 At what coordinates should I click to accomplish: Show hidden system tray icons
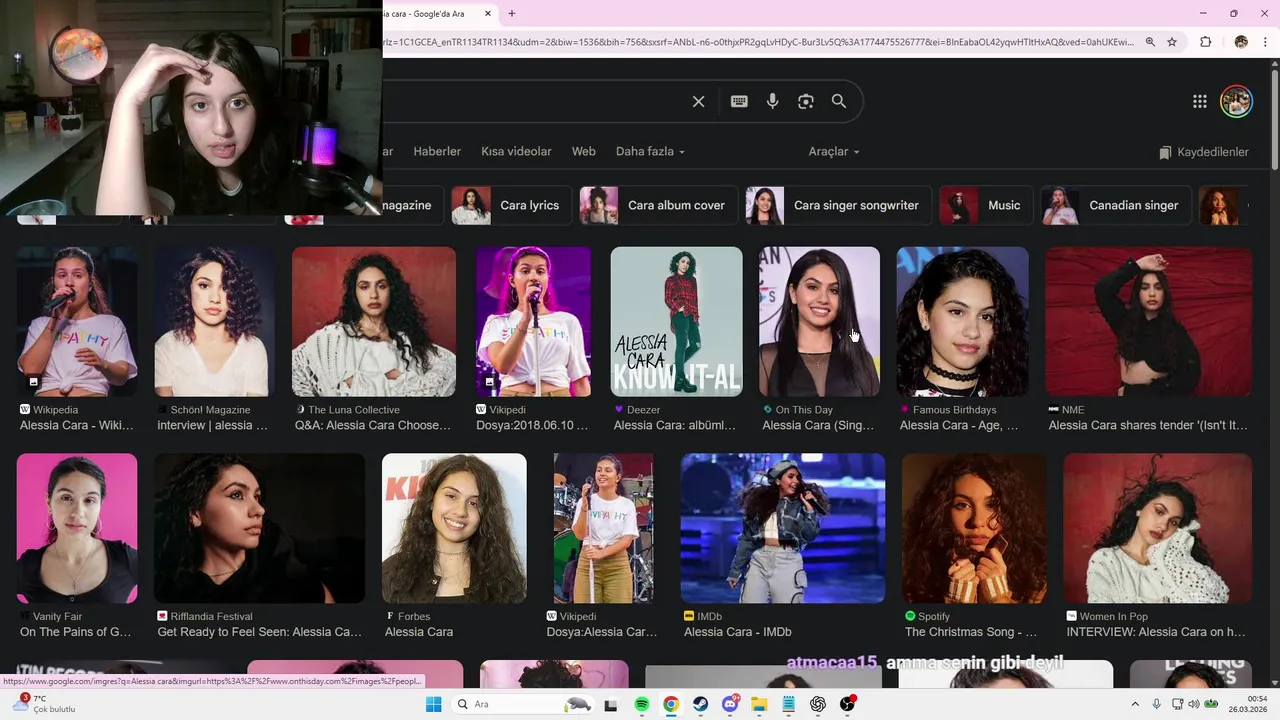pos(1135,704)
